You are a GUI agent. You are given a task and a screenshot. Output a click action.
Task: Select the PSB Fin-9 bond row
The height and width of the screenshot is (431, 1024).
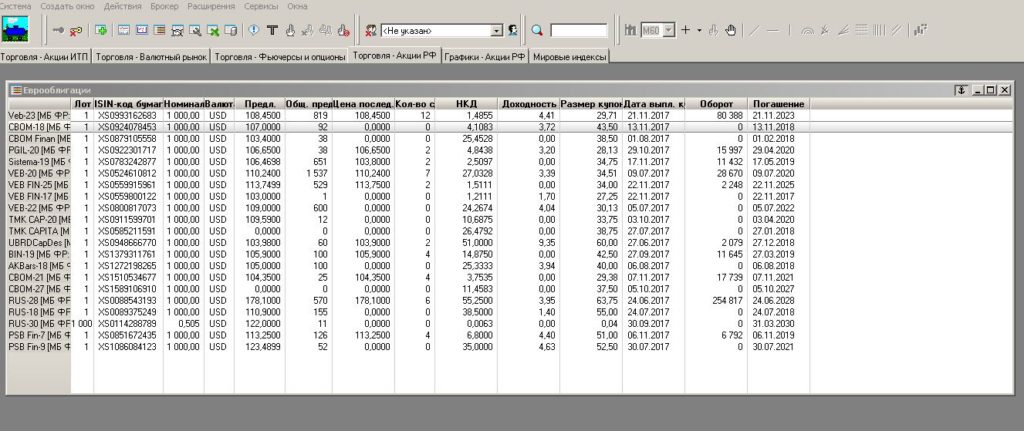[x=509, y=347]
